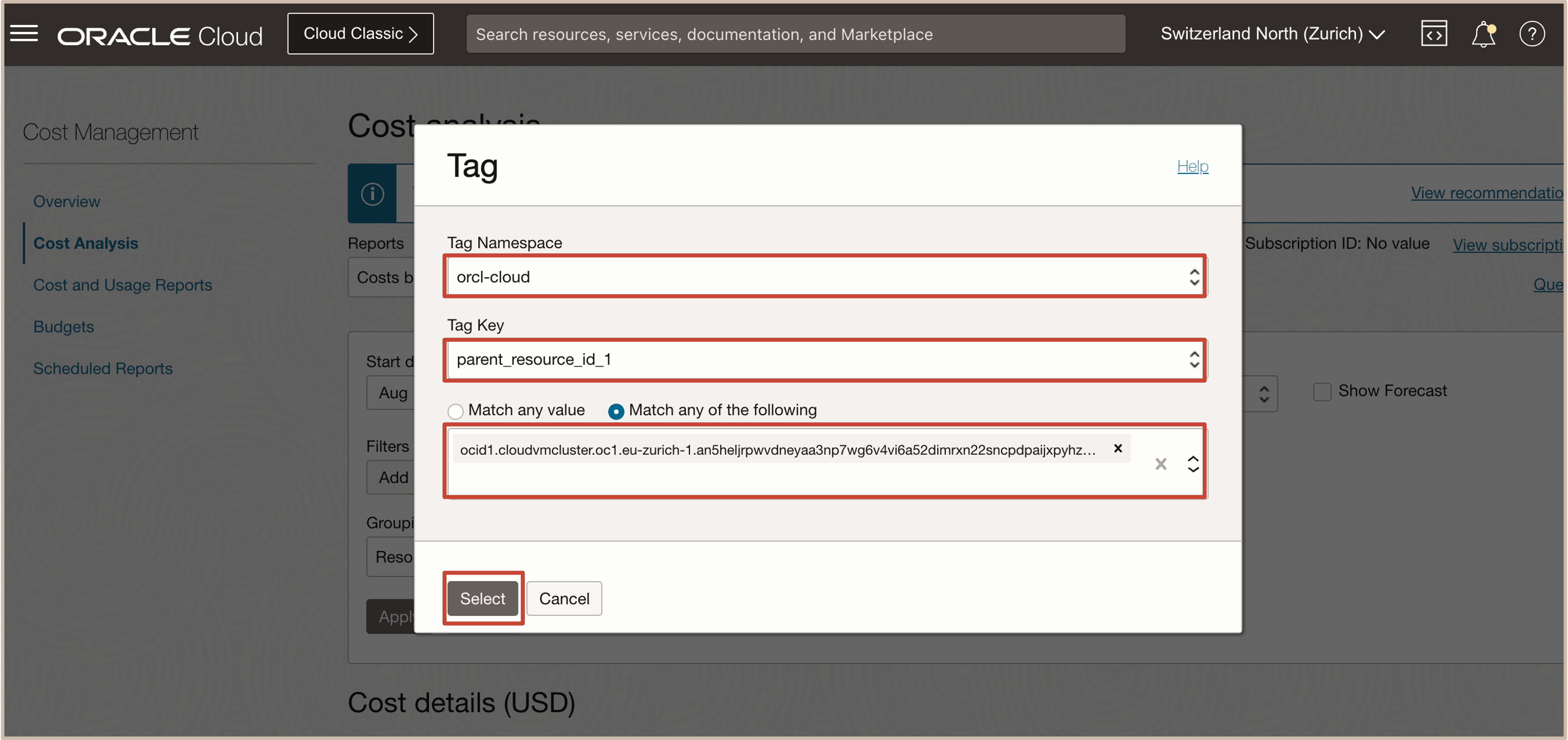Click the Oracle Cloud logo

160,36
